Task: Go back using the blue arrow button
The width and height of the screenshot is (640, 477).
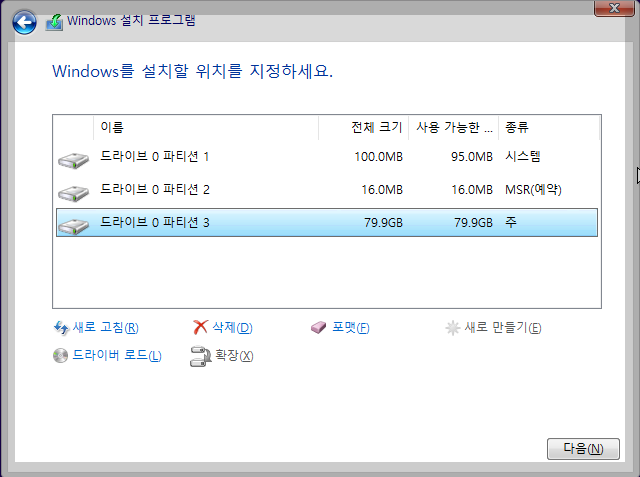Action: pos(24,22)
